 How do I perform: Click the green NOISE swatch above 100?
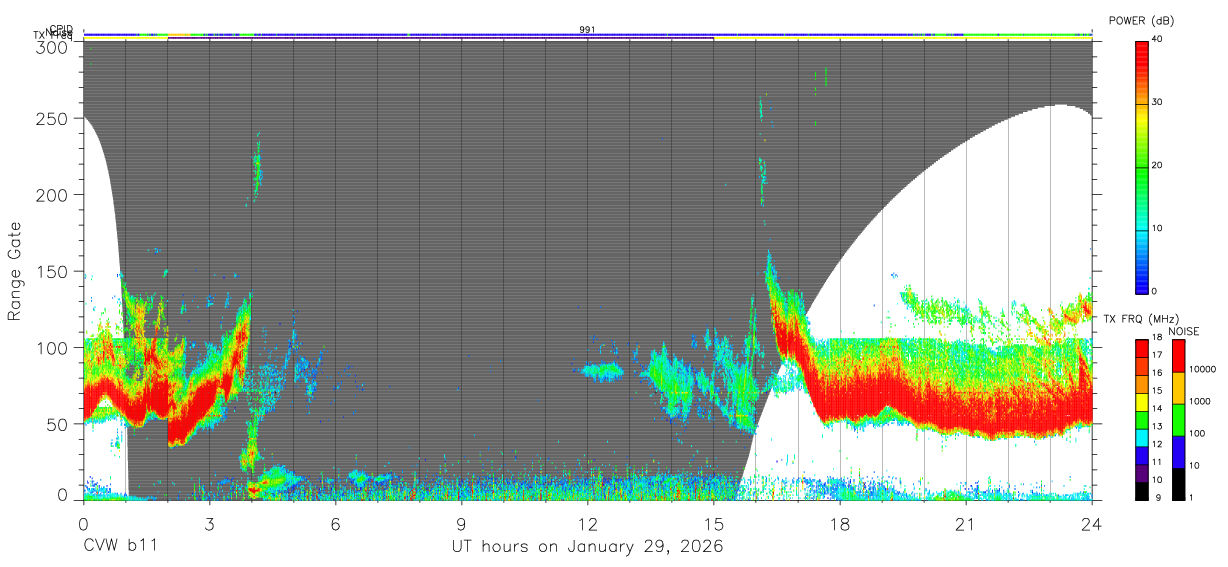point(1178,418)
